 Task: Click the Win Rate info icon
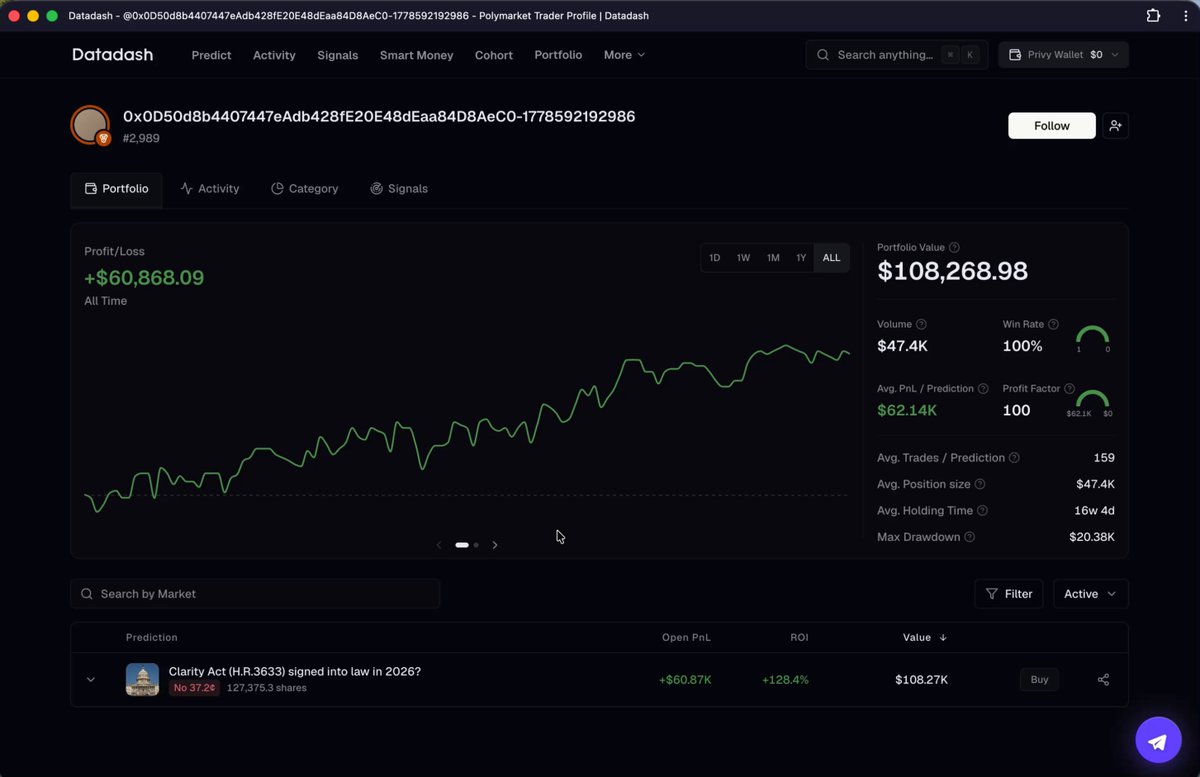click(x=1053, y=324)
